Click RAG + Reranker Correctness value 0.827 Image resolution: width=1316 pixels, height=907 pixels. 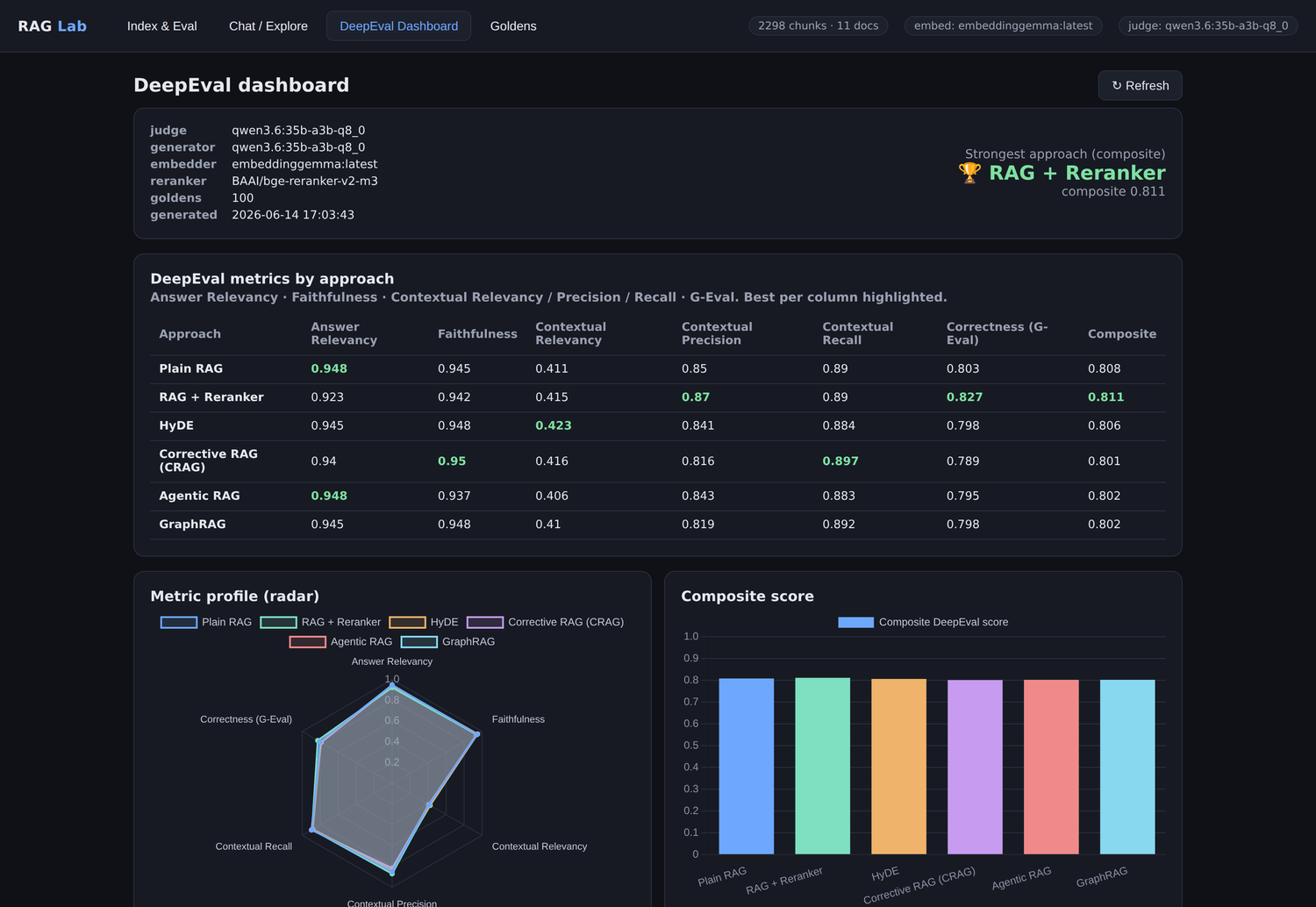(x=964, y=397)
